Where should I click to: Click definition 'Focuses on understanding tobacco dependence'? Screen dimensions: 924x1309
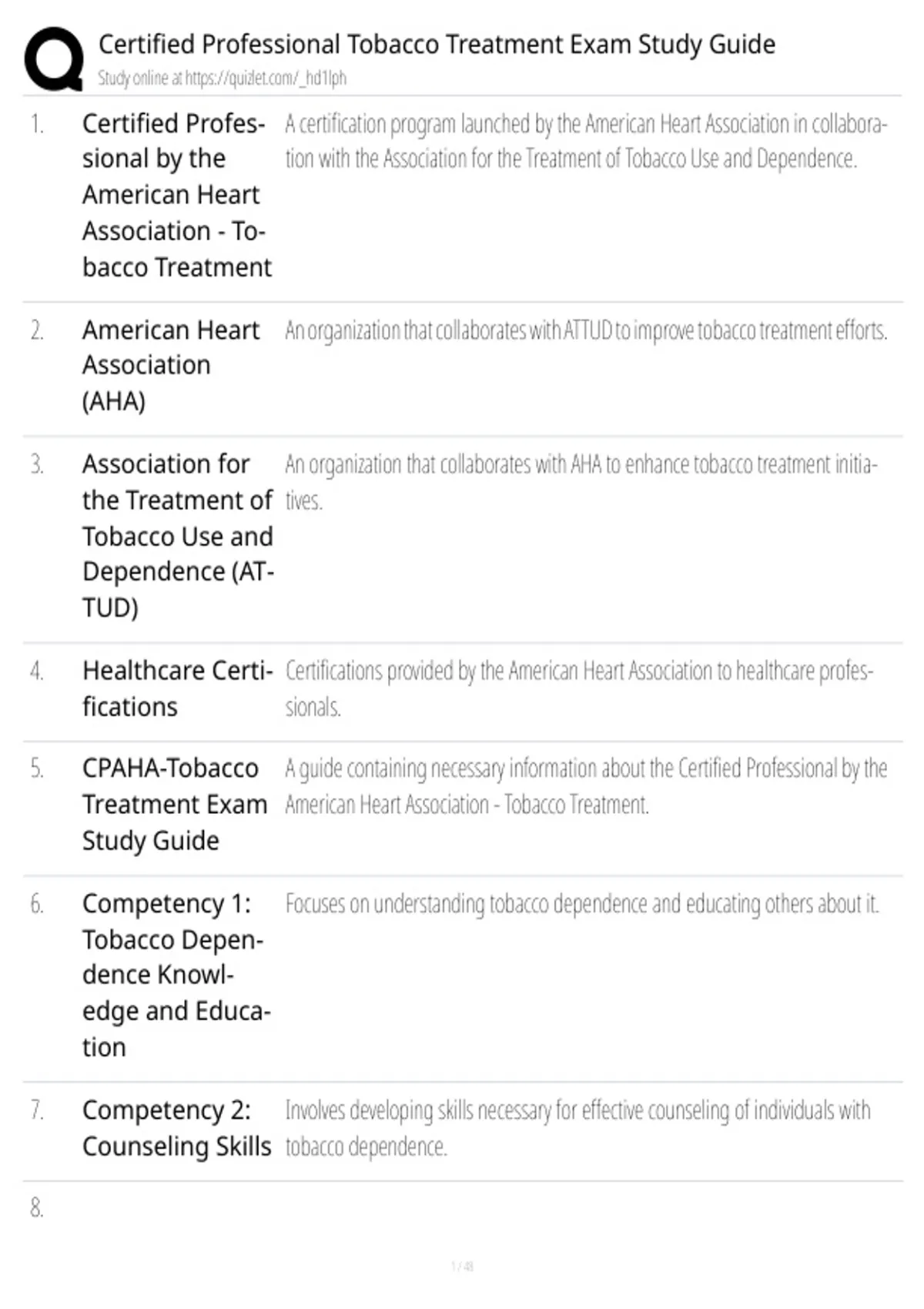tap(582, 904)
